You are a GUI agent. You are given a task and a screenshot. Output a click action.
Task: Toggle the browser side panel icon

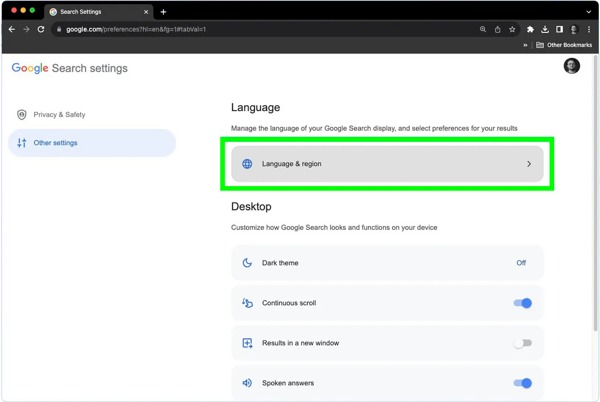click(x=559, y=29)
